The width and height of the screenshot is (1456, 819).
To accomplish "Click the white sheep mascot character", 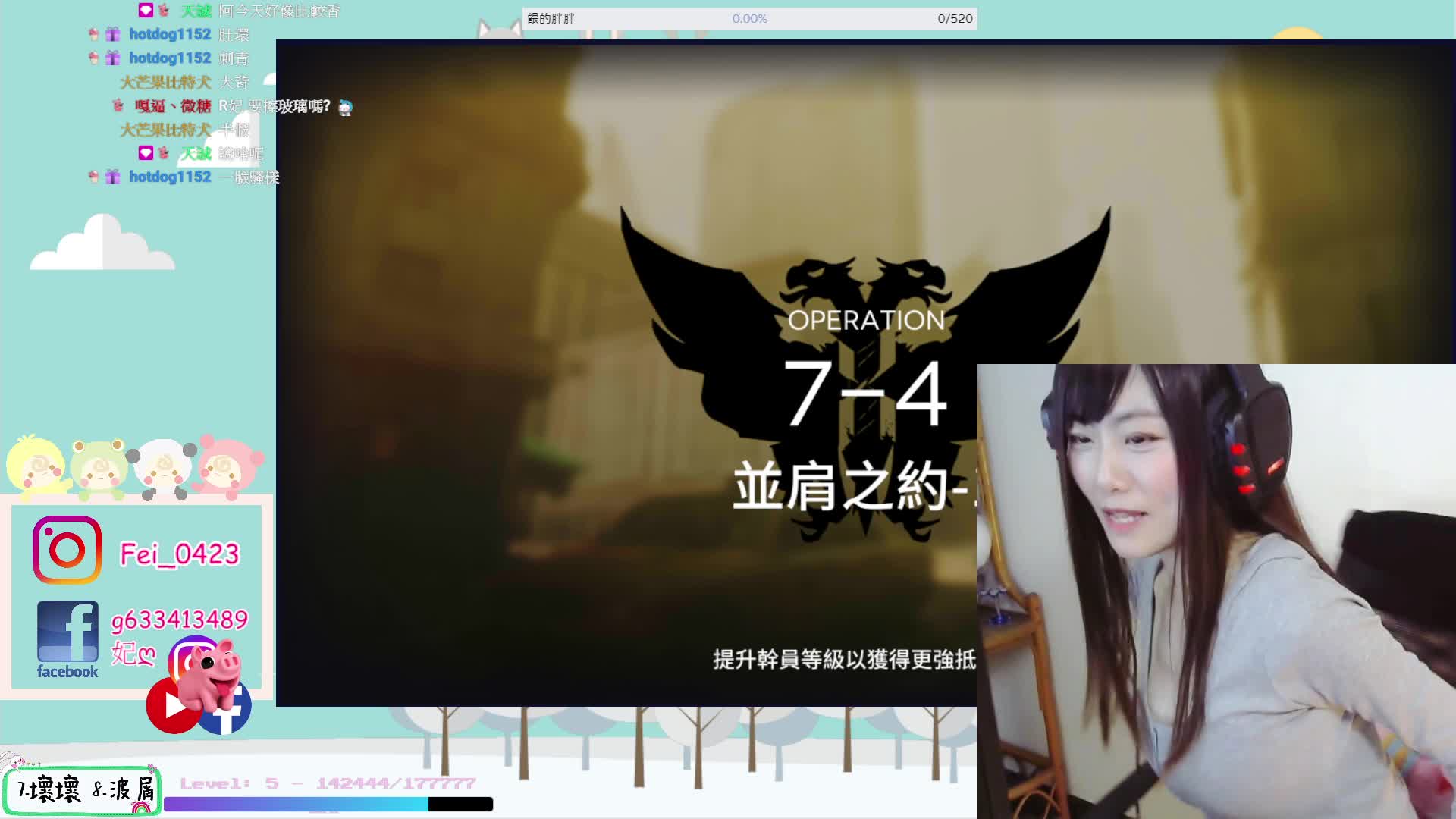I will pos(162,469).
